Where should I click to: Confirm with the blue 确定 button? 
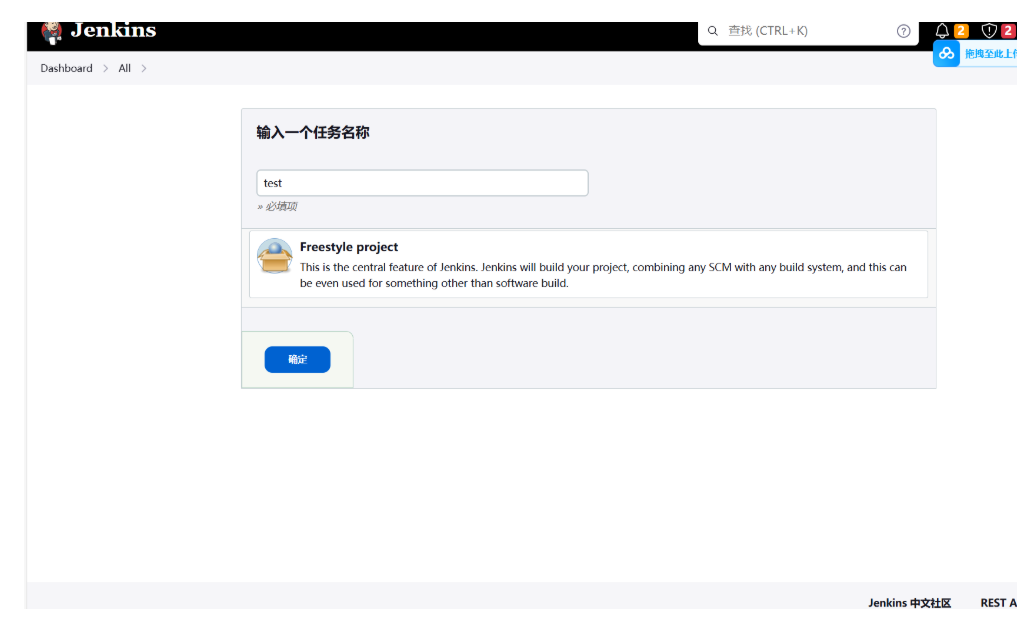tap(297, 359)
